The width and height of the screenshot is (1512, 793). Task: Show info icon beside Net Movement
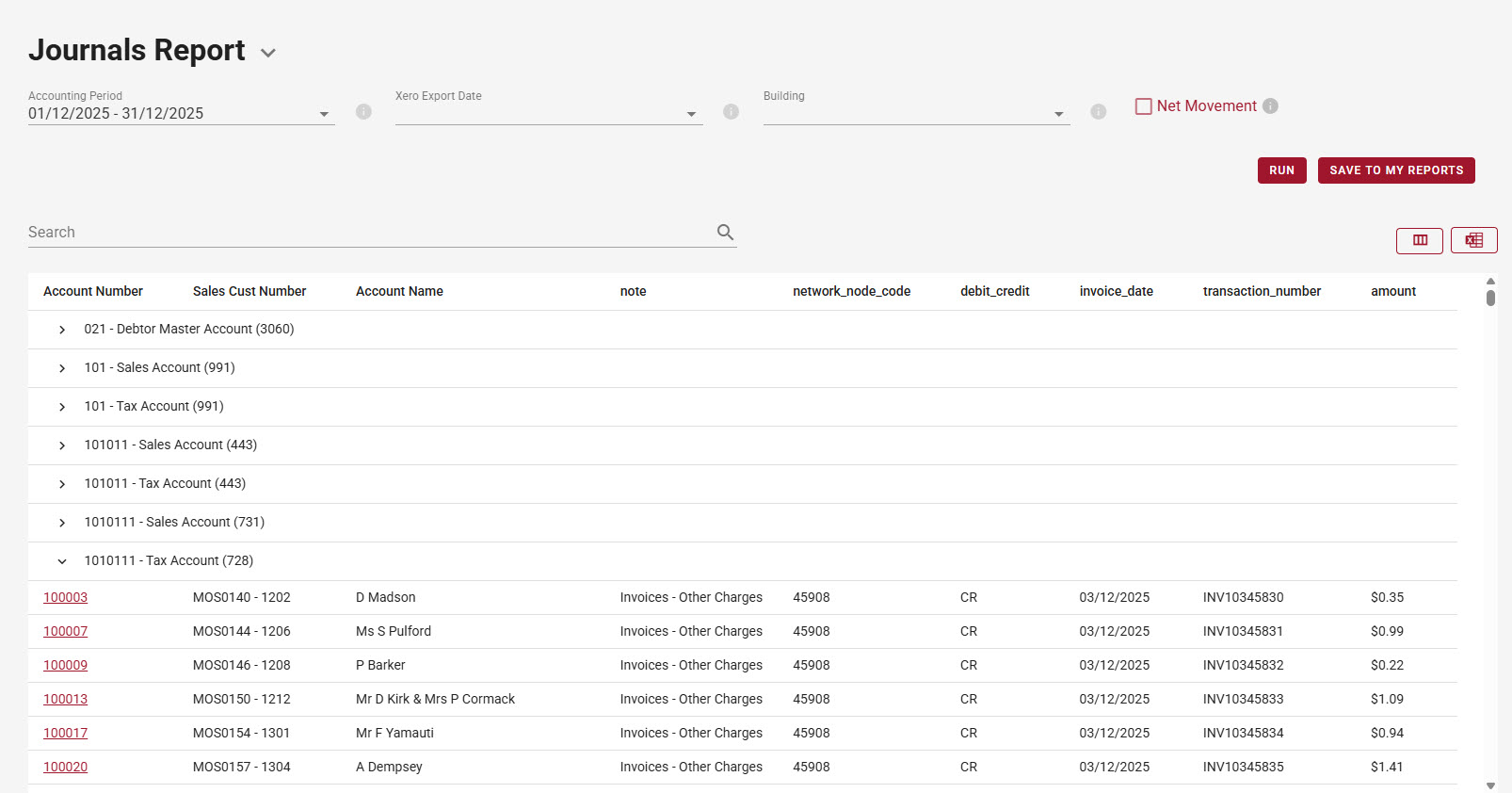(1270, 106)
